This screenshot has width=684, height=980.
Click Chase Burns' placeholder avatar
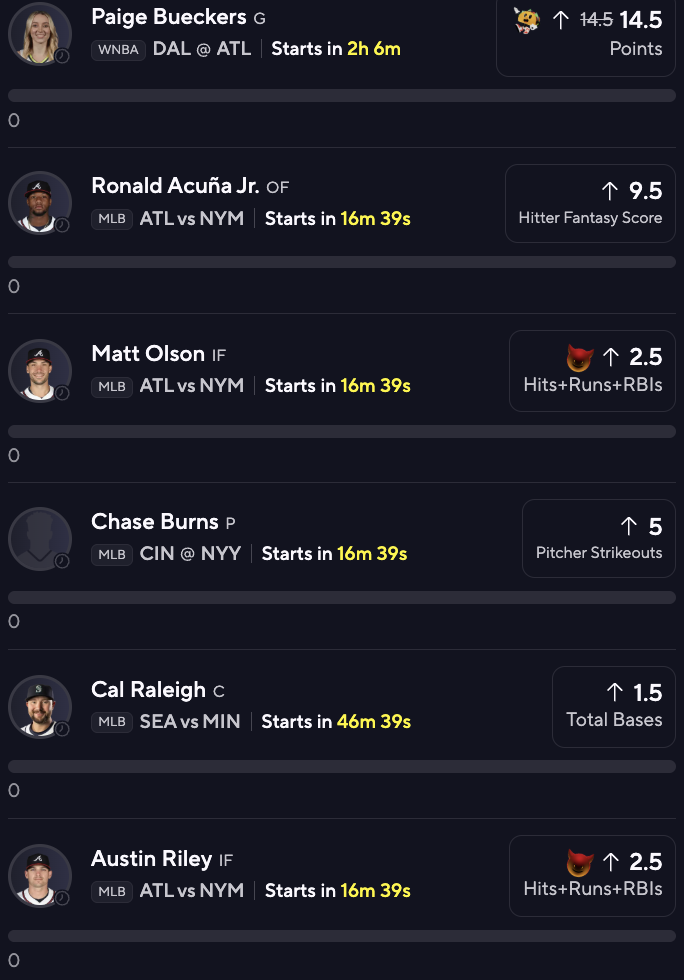(x=40, y=538)
